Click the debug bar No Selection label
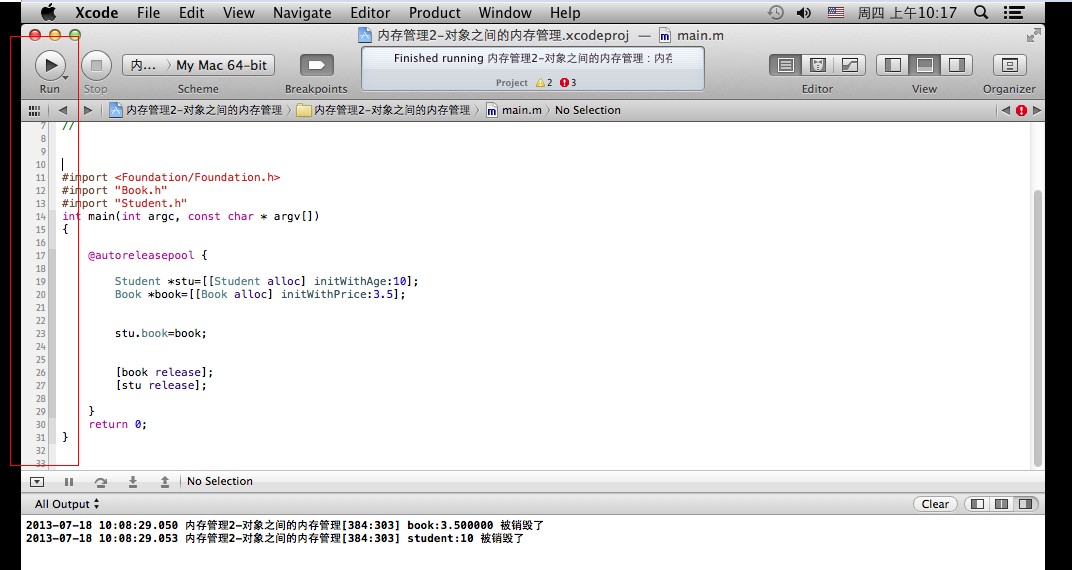This screenshot has width=1072, height=570. coord(219,481)
